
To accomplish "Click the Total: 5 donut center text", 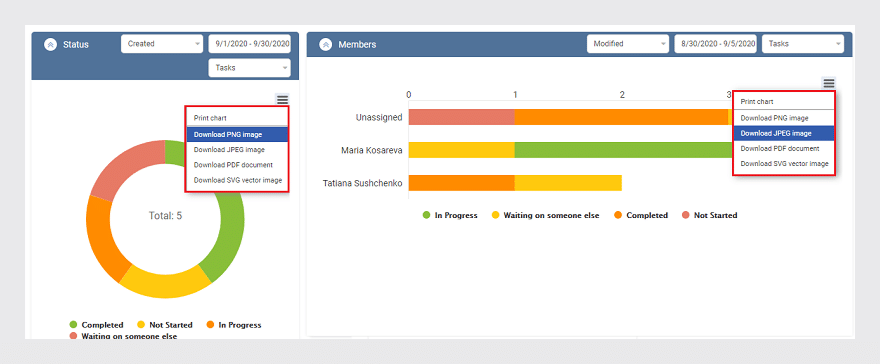I will click(x=165, y=215).
